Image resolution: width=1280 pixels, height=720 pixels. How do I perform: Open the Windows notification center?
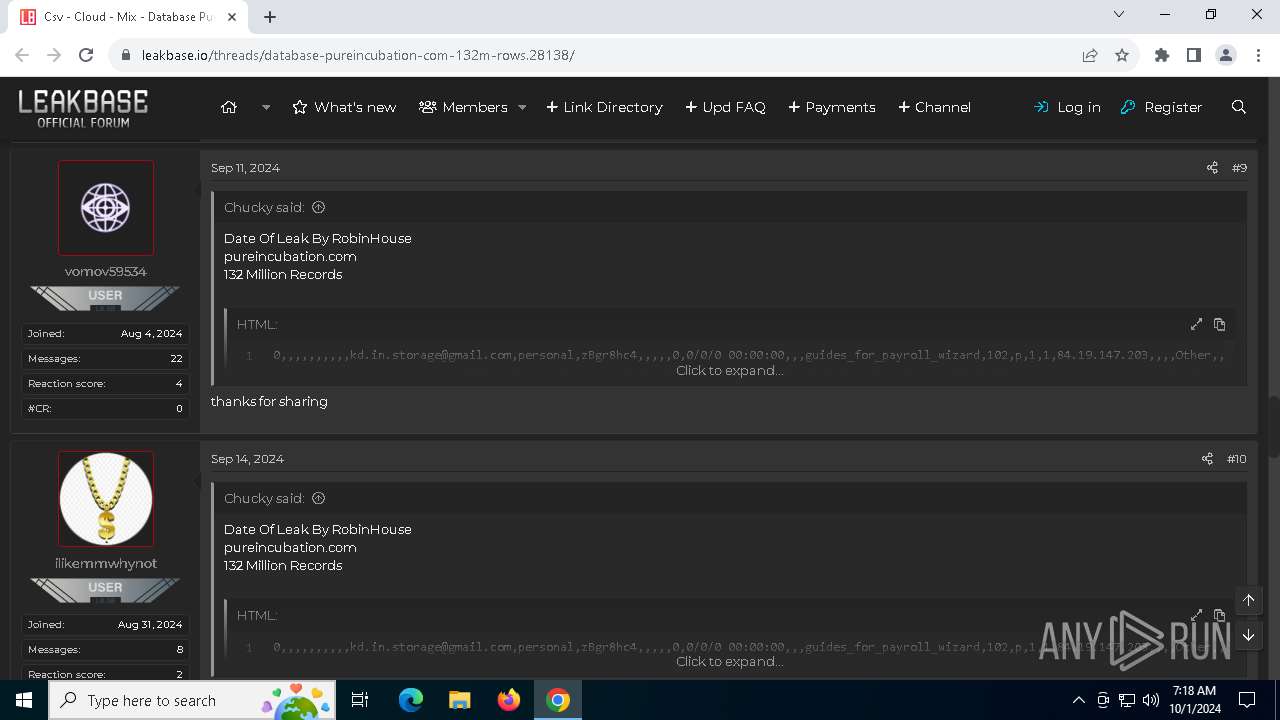coord(1248,700)
